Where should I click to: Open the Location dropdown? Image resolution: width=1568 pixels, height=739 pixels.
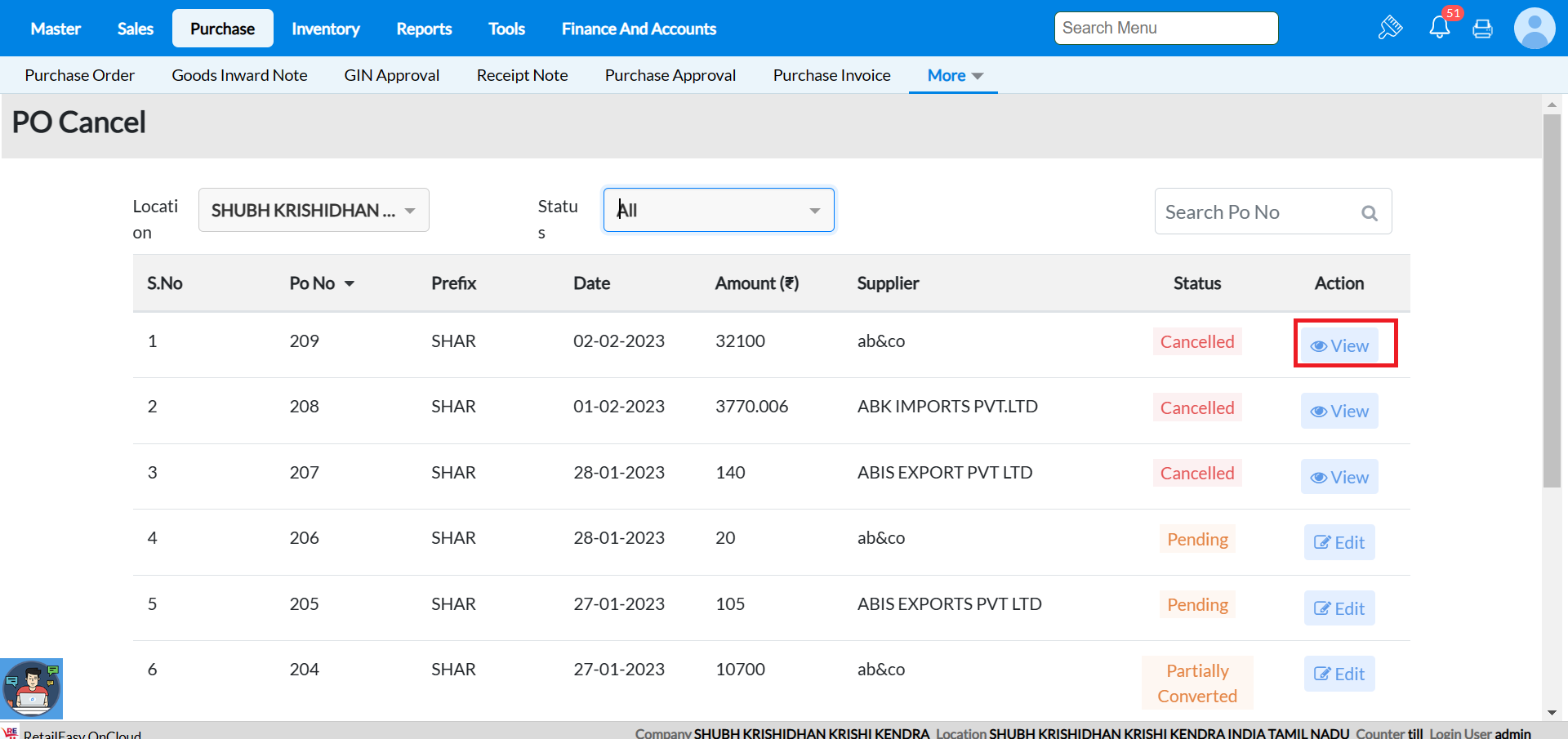coord(314,211)
